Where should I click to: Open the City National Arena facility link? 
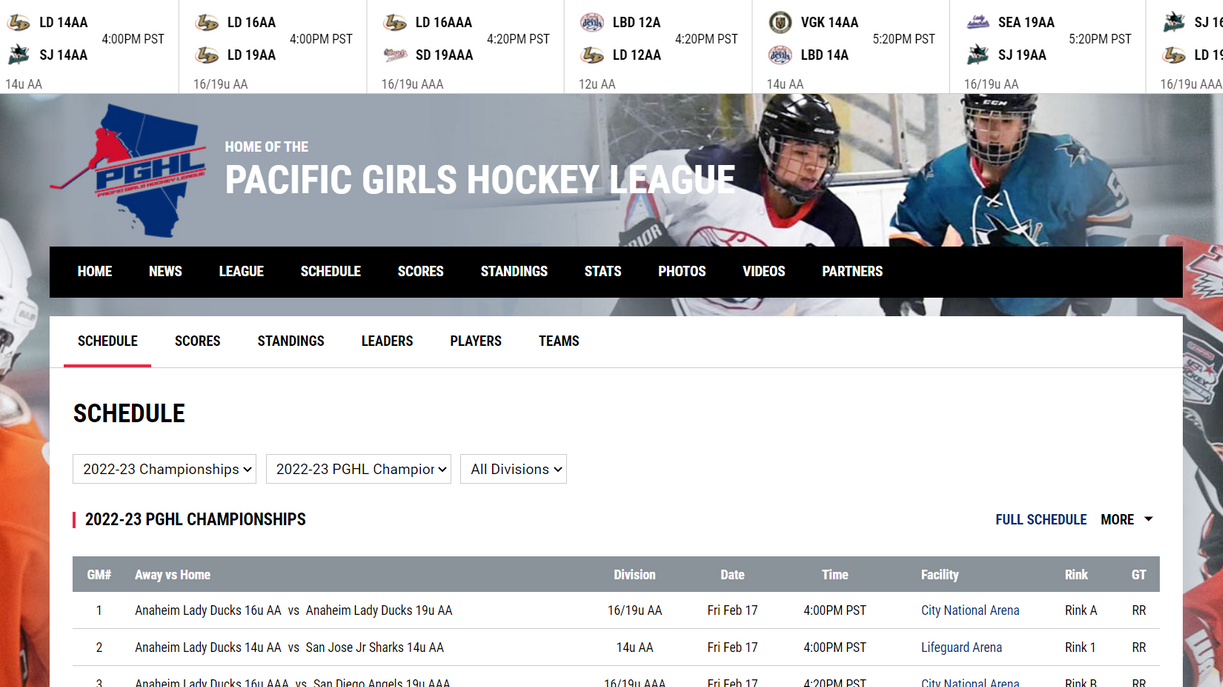click(x=969, y=610)
